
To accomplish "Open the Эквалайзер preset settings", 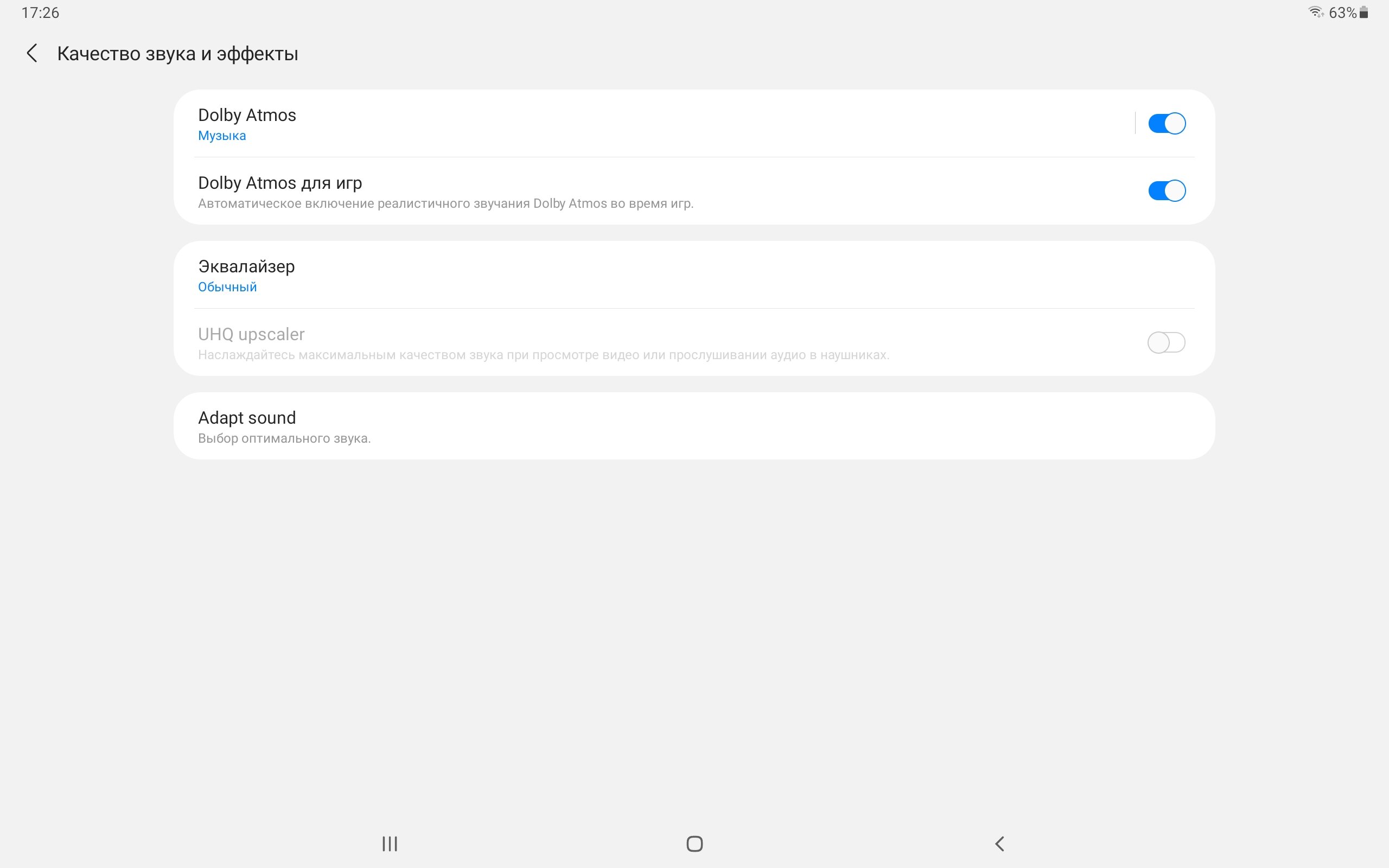I will point(694,275).
